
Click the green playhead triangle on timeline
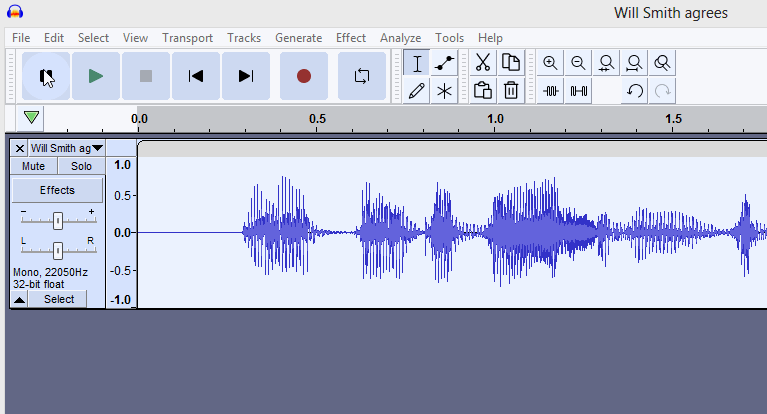(31, 117)
